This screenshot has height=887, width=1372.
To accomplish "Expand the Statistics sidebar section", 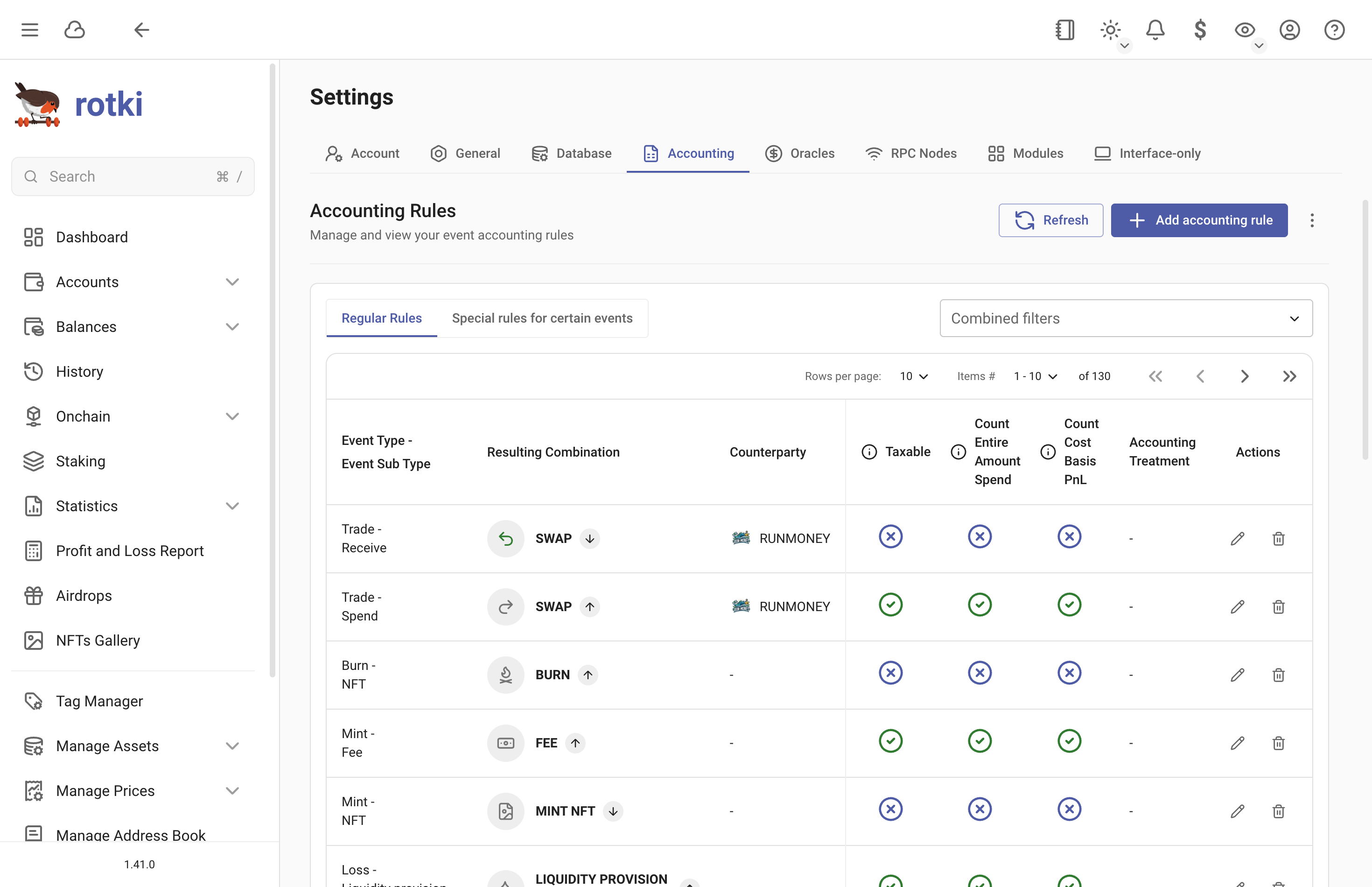I will 133,506.
